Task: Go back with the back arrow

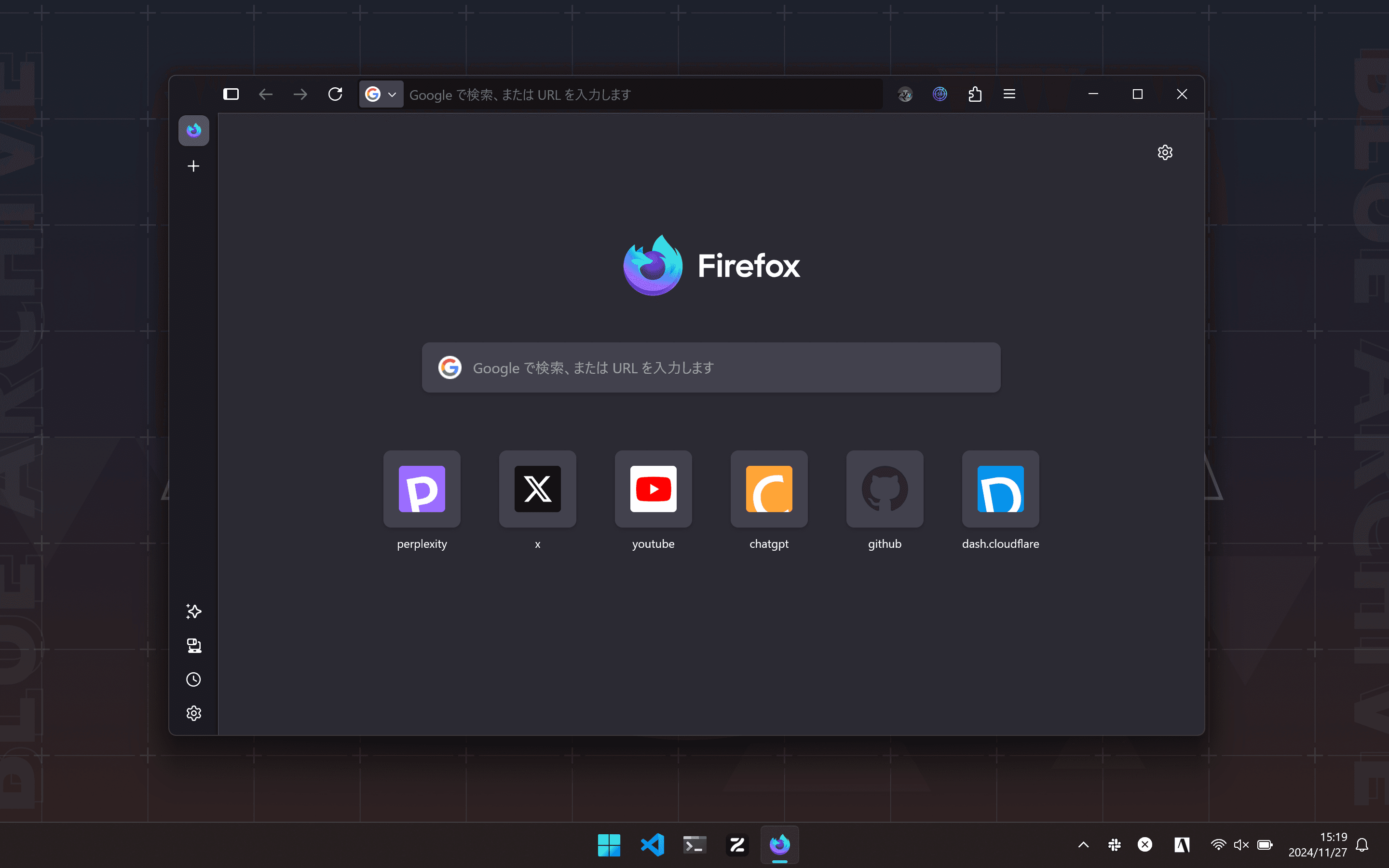Action: [266, 94]
